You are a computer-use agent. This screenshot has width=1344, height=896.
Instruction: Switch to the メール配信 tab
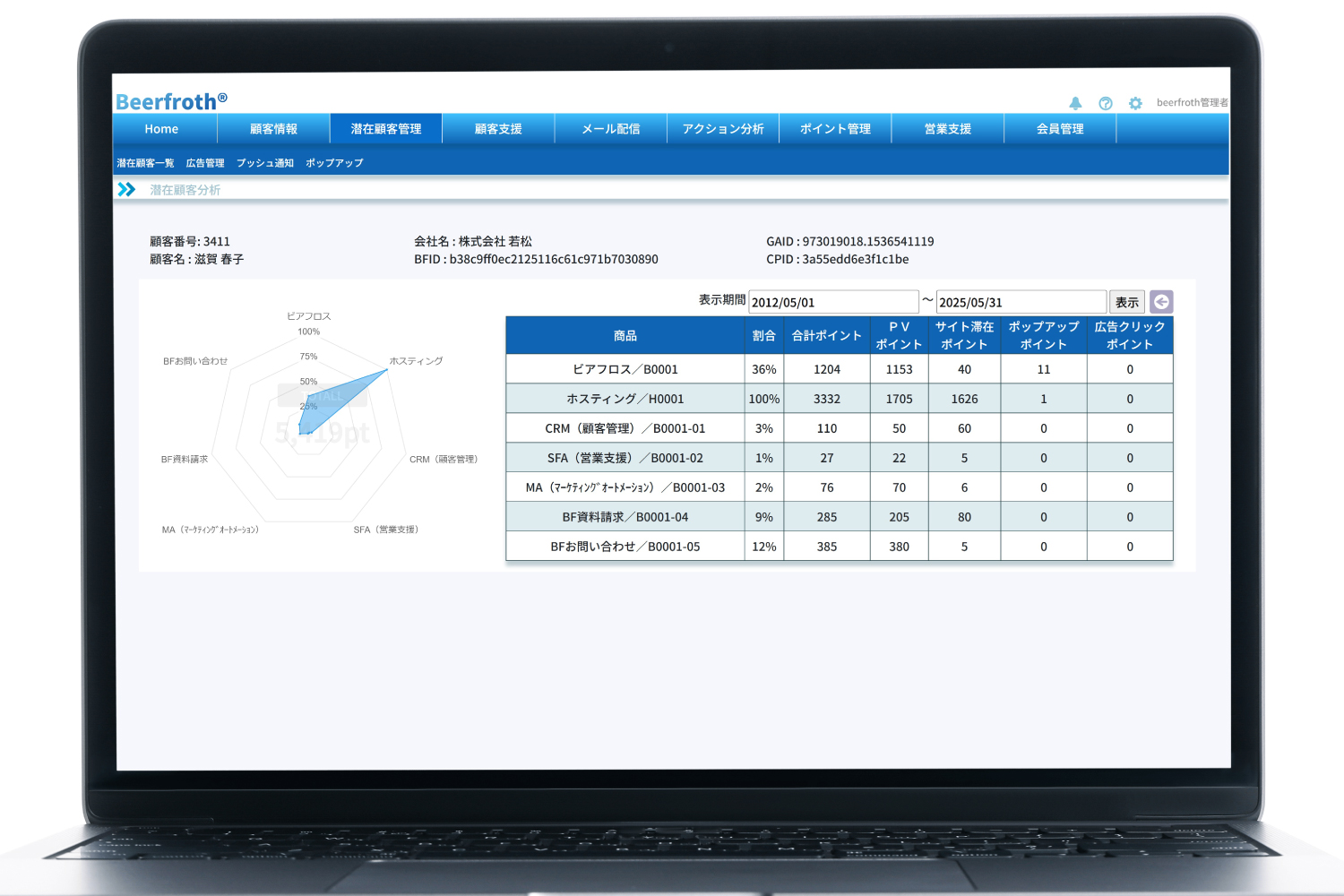coord(610,129)
